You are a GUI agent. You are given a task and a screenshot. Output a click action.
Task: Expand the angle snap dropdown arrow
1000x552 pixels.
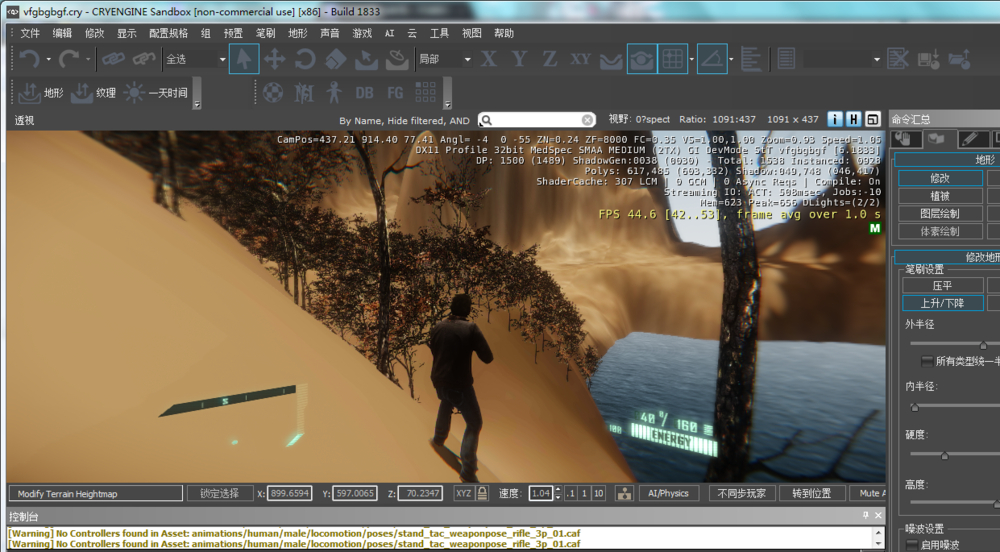[732, 60]
